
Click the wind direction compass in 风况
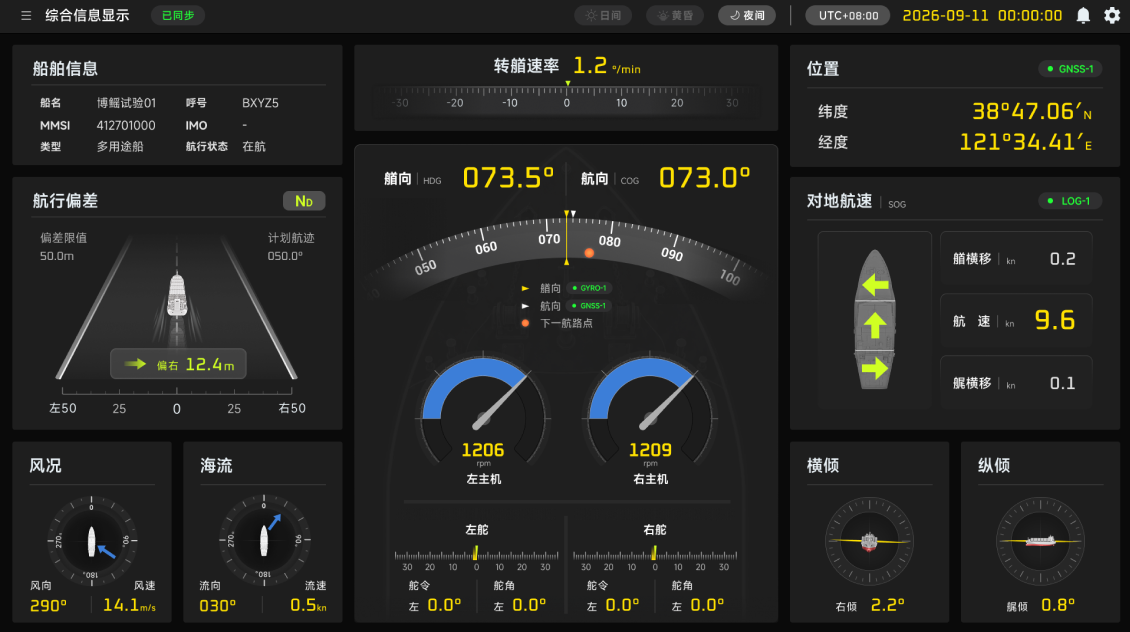pos(92,540)
